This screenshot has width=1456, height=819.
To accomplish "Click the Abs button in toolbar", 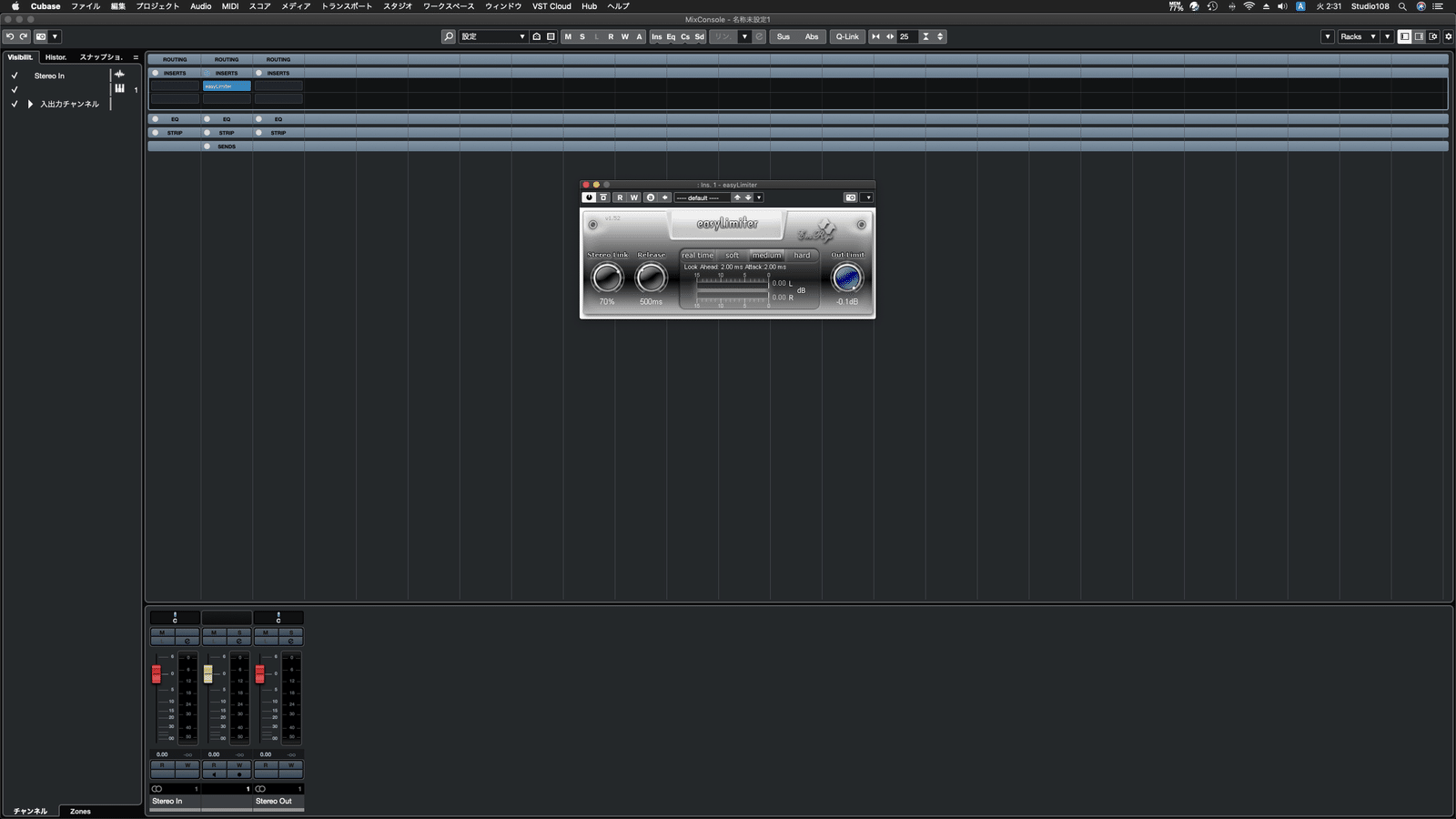I will click(812, 36).
